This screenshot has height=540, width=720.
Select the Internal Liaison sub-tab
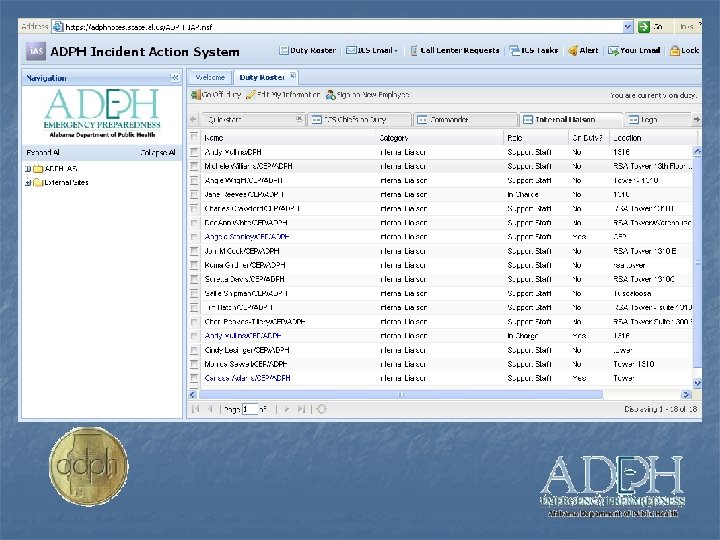click(x=571, y=119)
